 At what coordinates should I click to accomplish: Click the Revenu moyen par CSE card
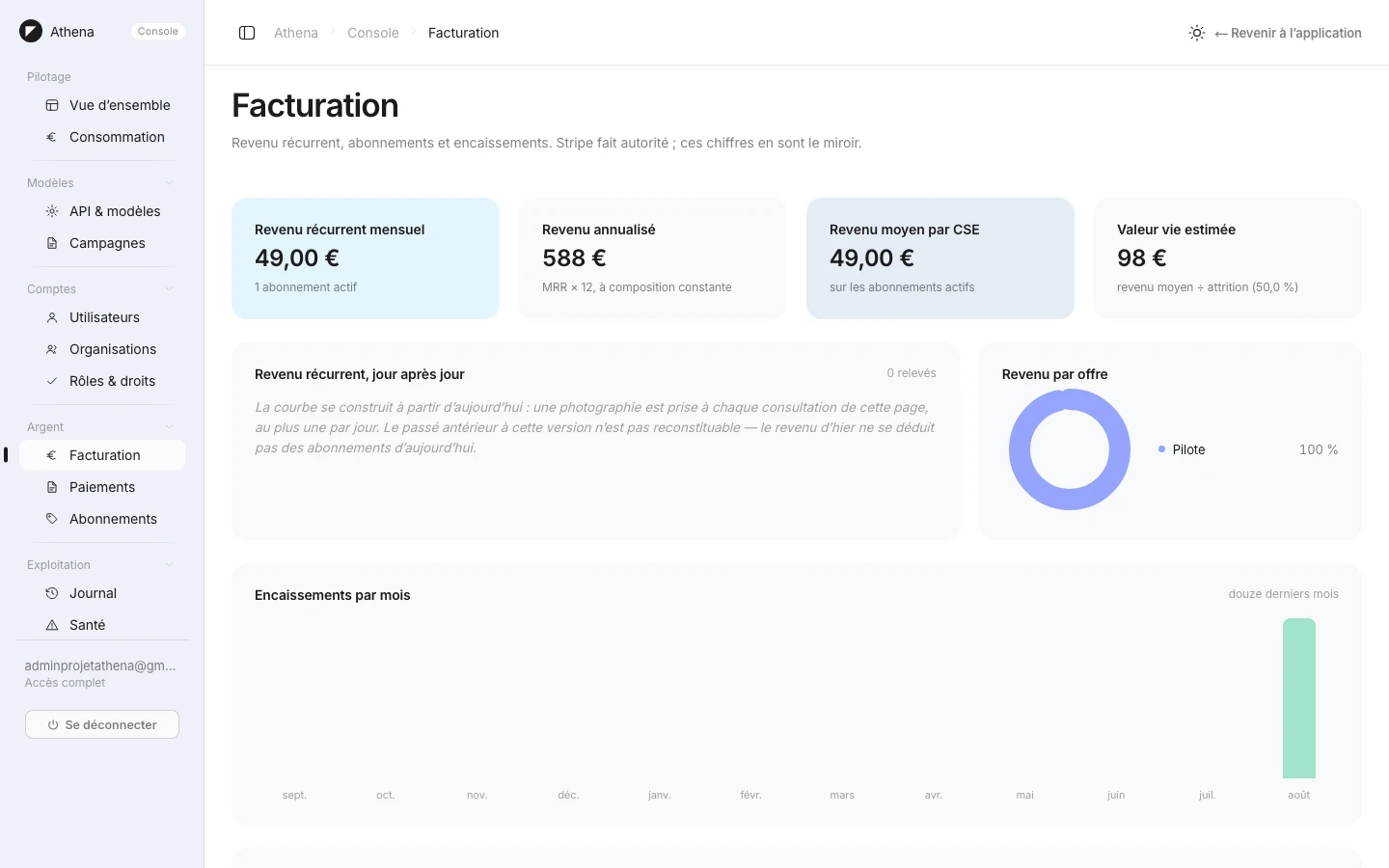click(940, 258)
